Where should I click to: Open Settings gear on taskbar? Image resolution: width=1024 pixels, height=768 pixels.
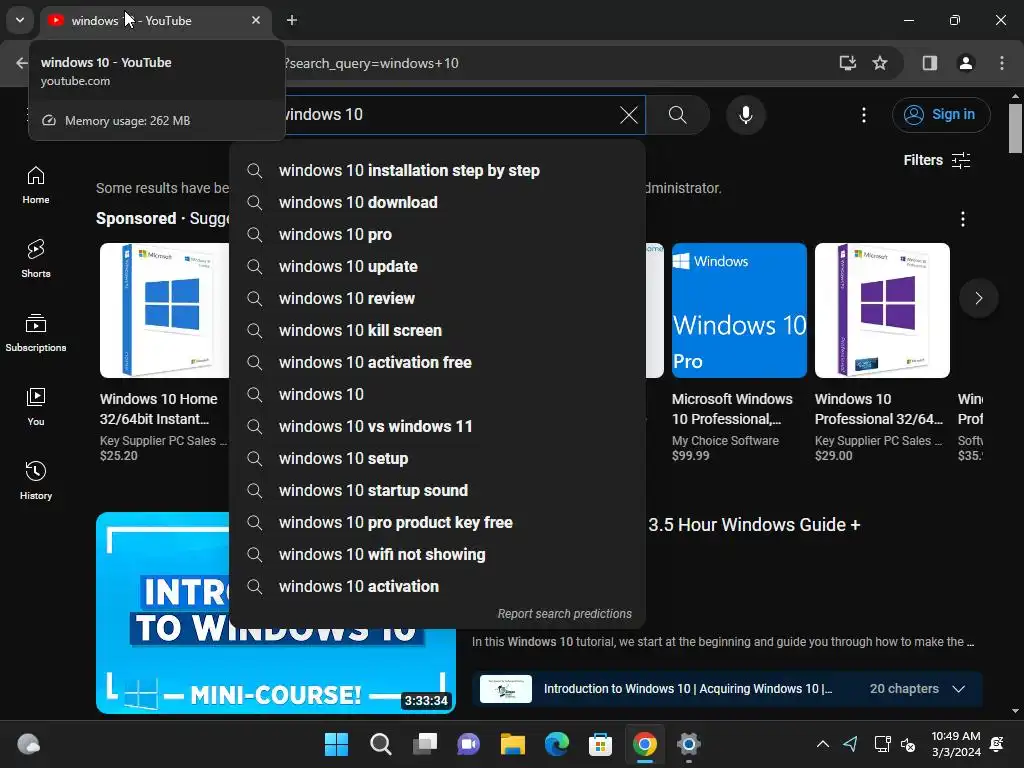[x=688, y=744]
